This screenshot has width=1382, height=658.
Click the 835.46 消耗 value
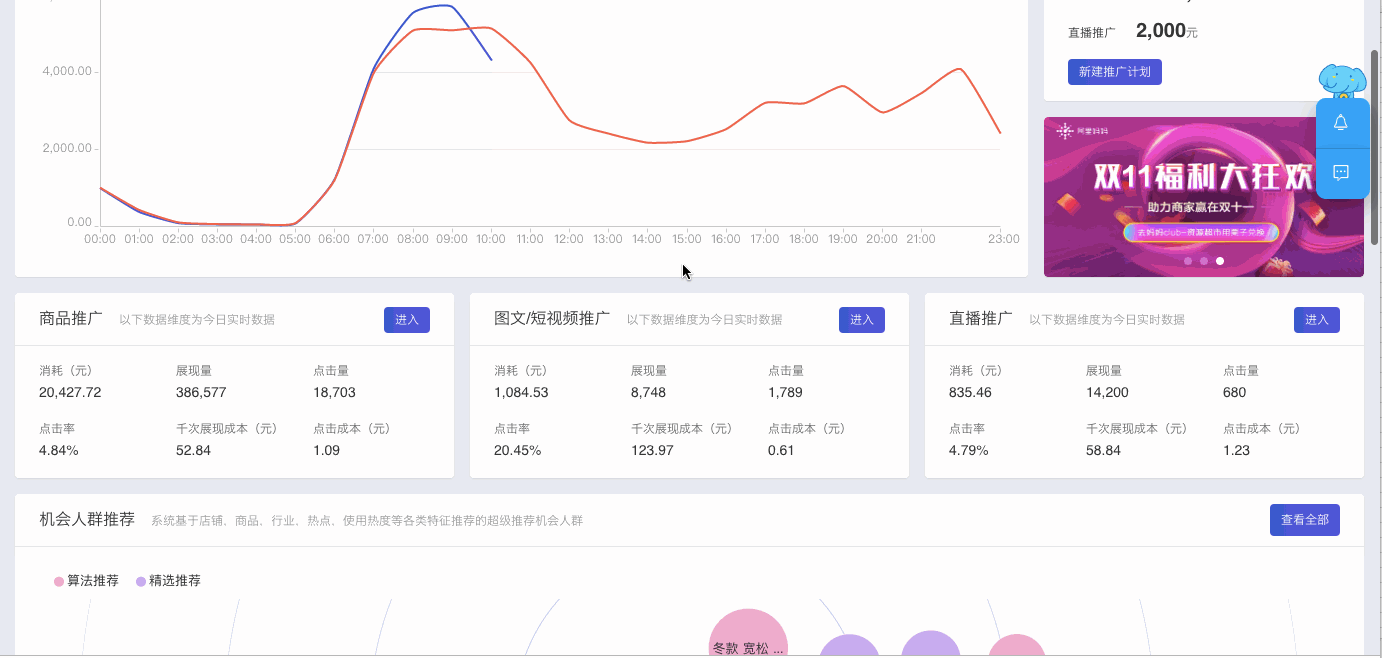[970, 392]
